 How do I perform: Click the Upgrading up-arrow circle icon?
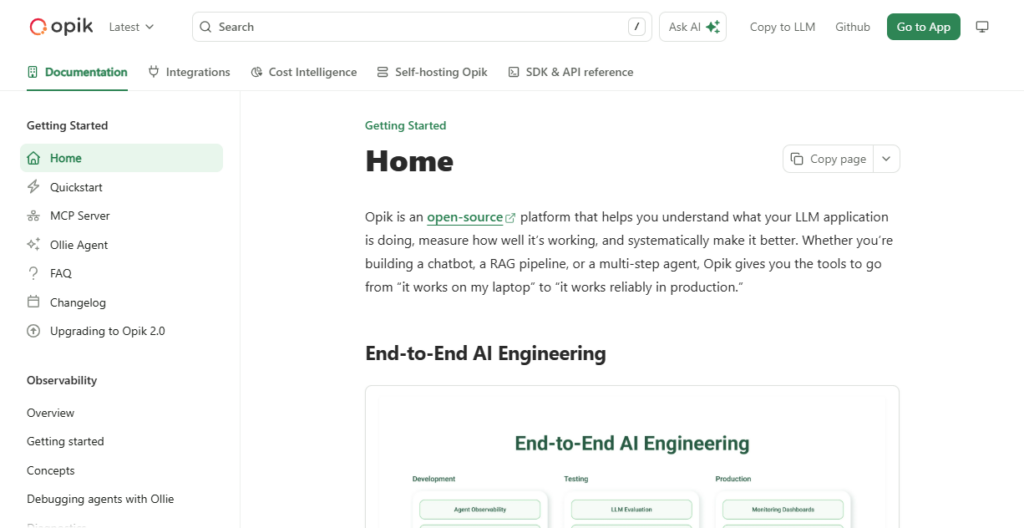point(33,331)
